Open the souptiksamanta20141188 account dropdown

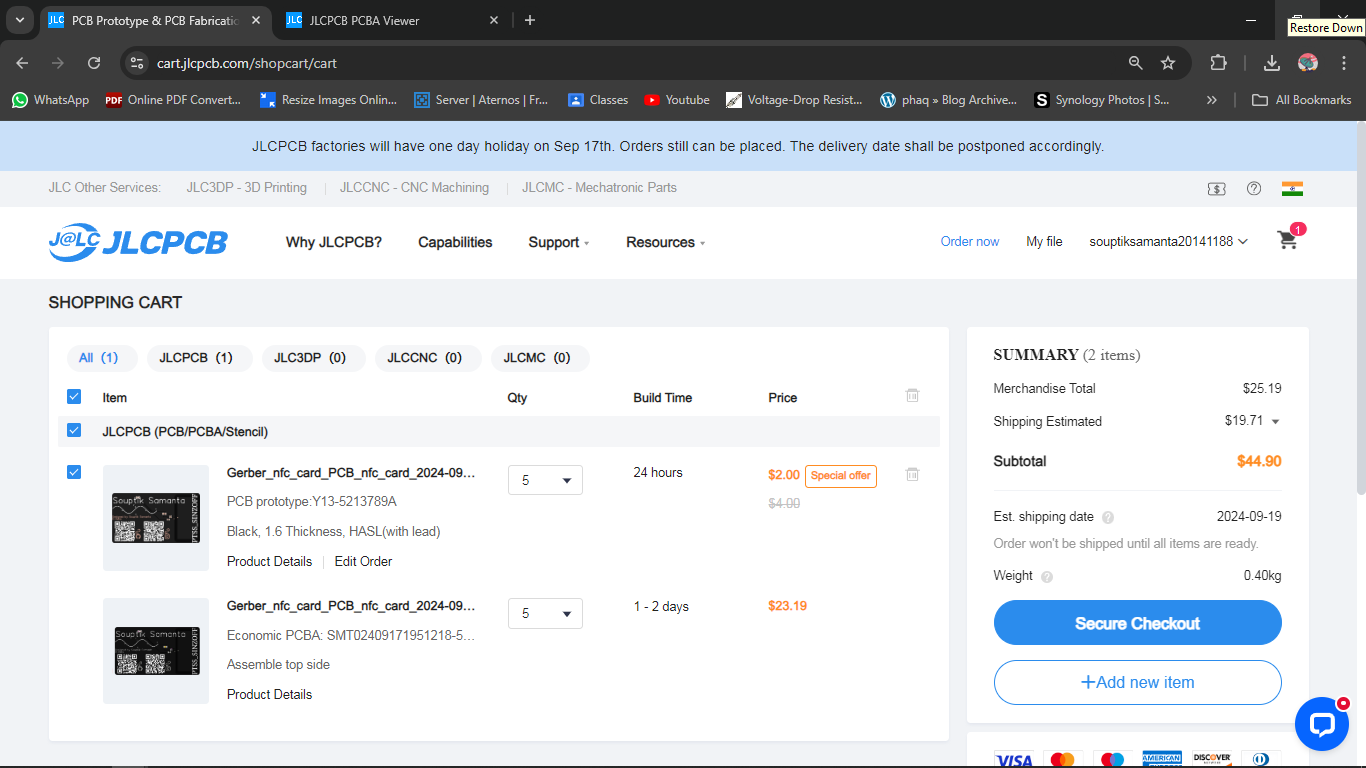pos(1168,241)
